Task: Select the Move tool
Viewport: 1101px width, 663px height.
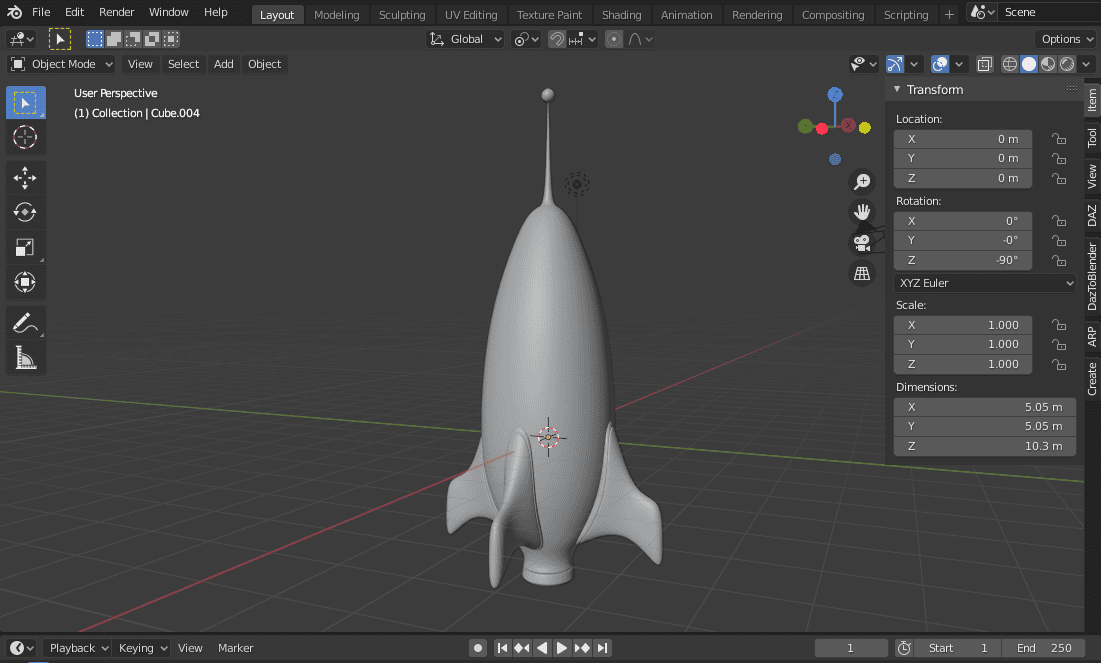Action: 25,178
